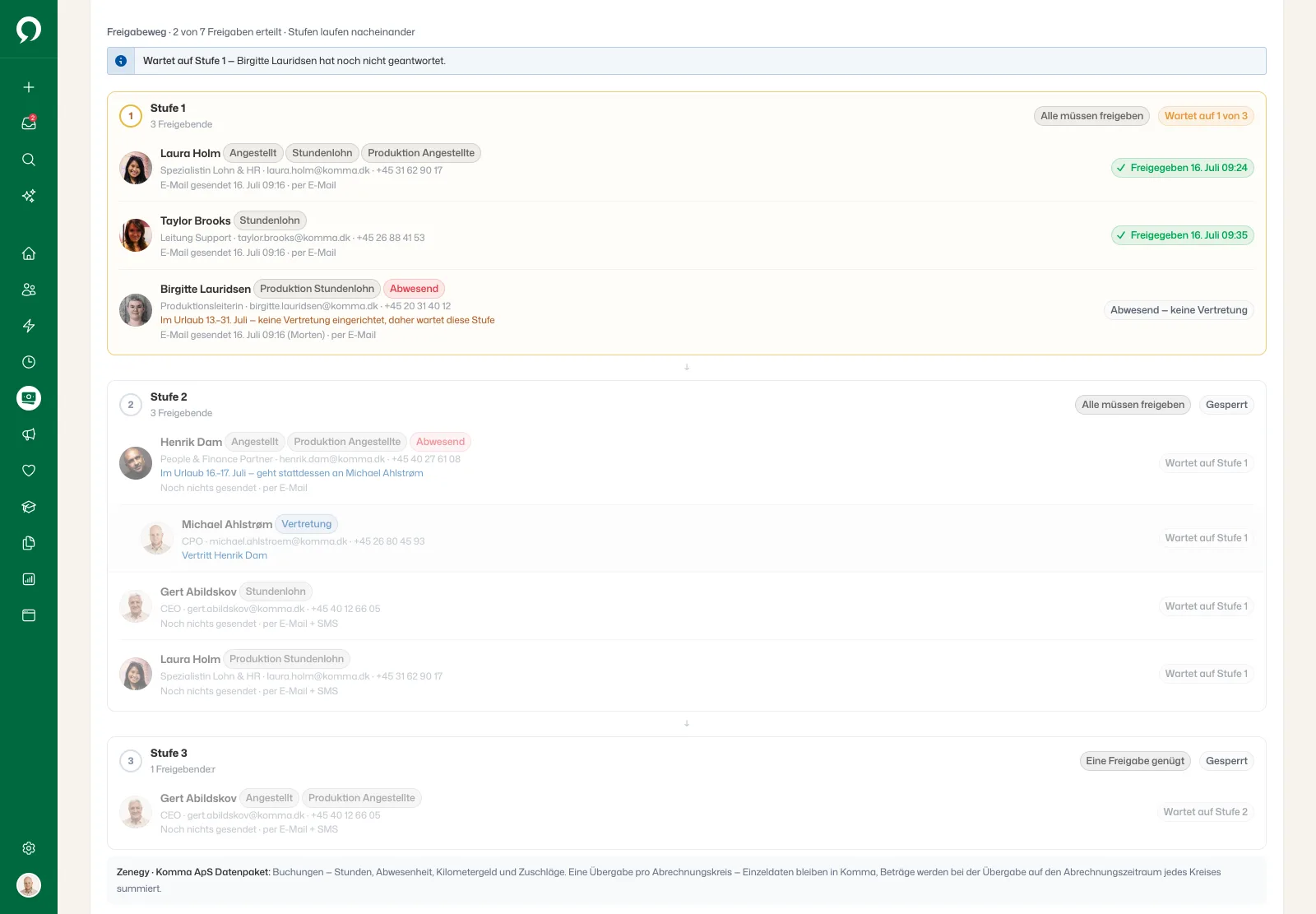Click the plus icon in sidebar
Screen dimensions: 1316x914
29,87
